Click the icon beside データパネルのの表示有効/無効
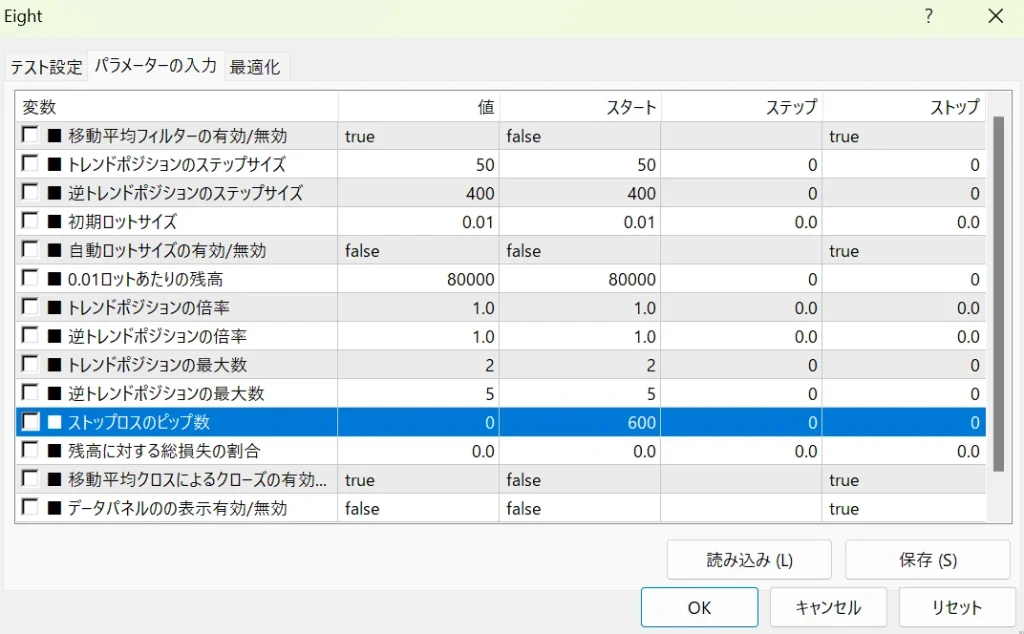 pos(54,508)
